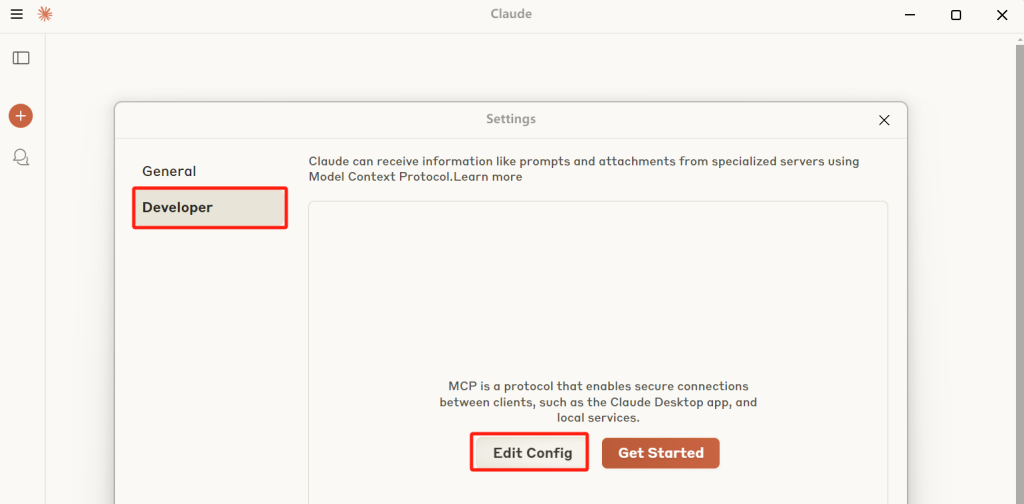The height and width of the screenshot is (504, 1024).
Task: Click the MCP protocol description text
Action: pos(598,402)
